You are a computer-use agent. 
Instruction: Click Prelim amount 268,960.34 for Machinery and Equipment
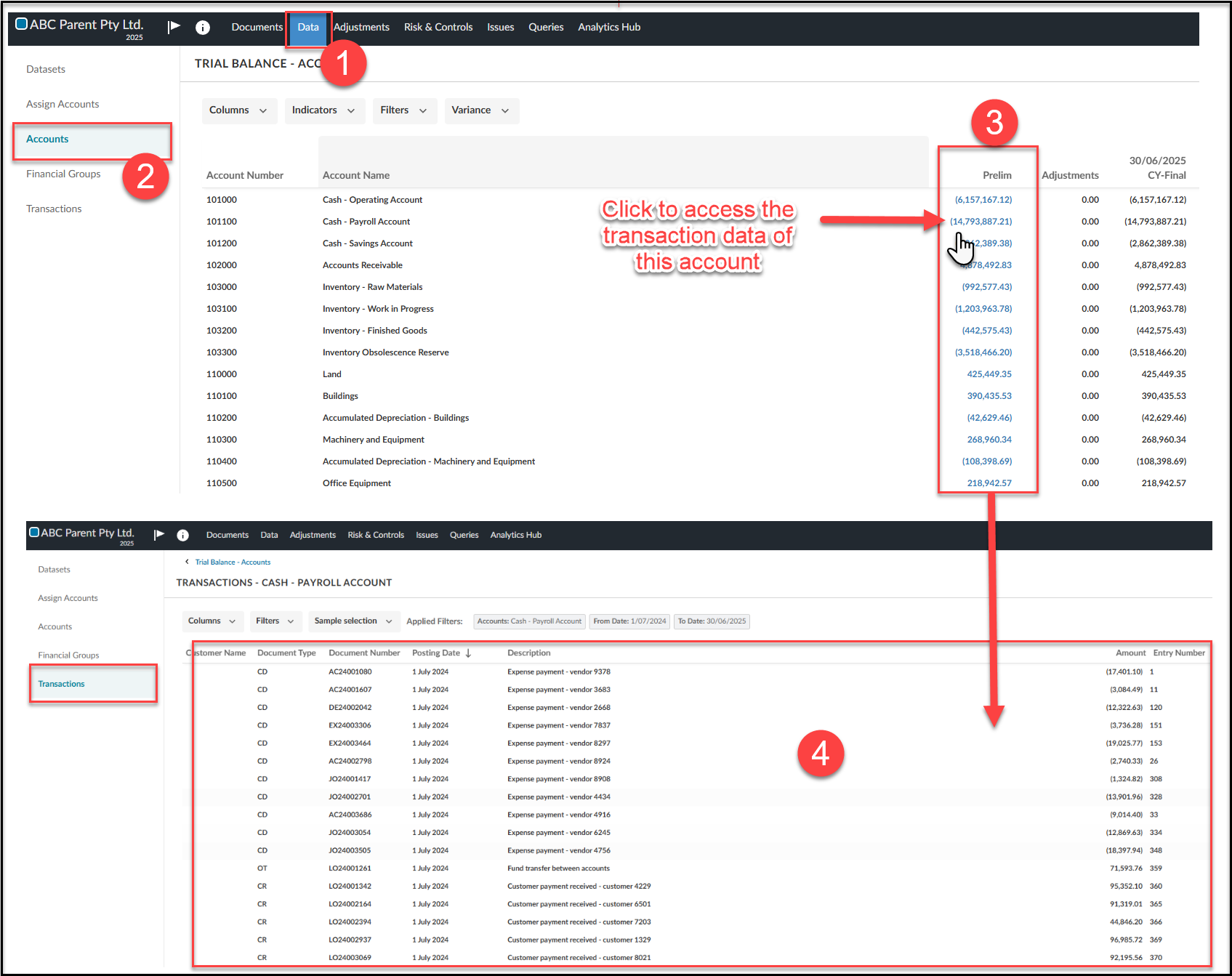(989, 440)
